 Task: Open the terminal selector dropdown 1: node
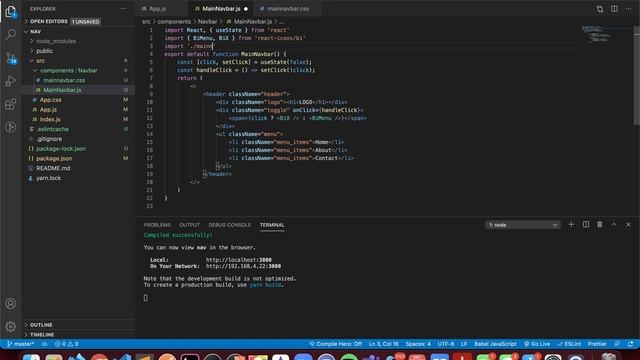(x=523, y=225)
